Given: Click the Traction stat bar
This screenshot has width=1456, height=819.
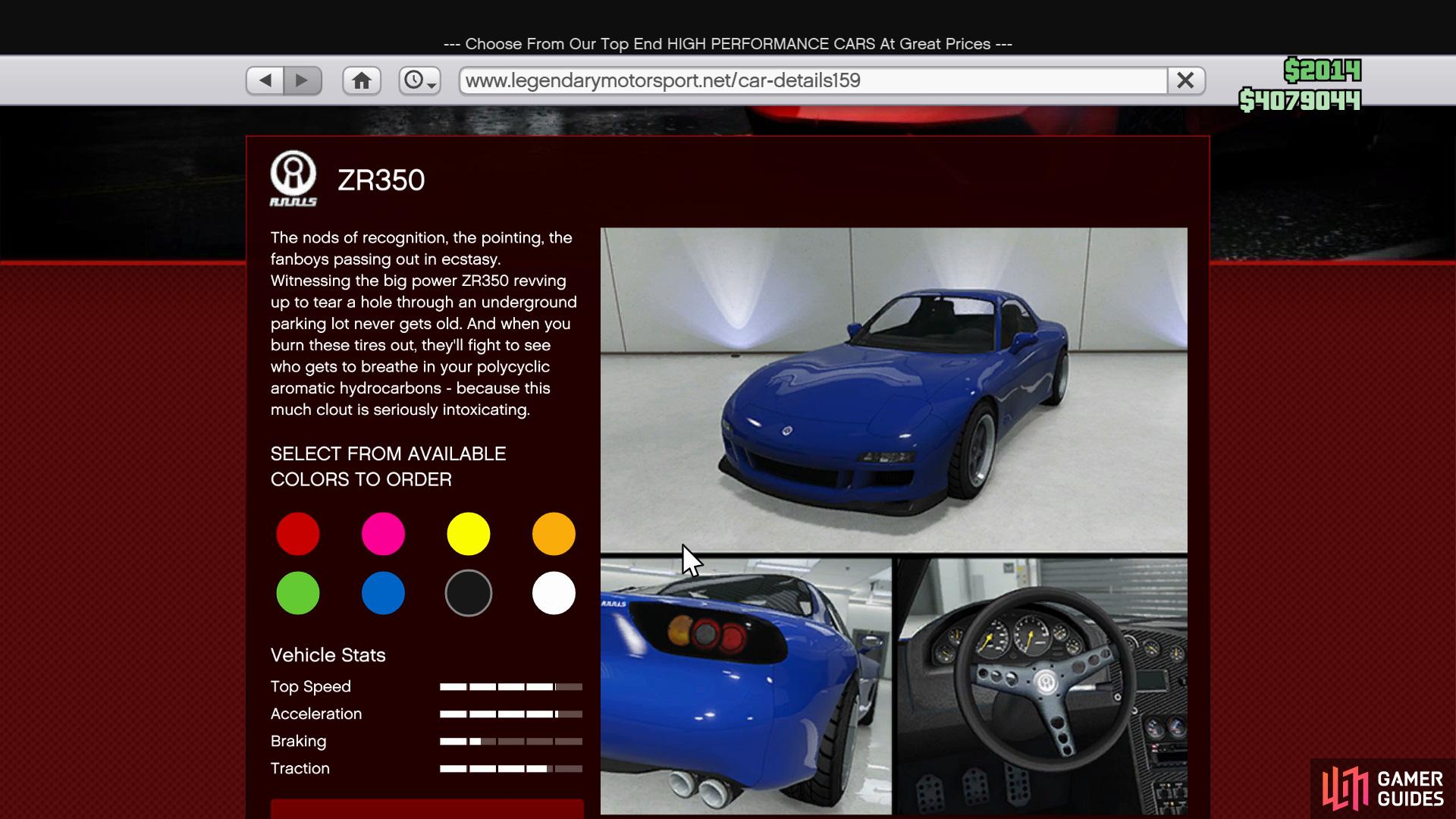Looking at the screenshot, I should (511, 769).
